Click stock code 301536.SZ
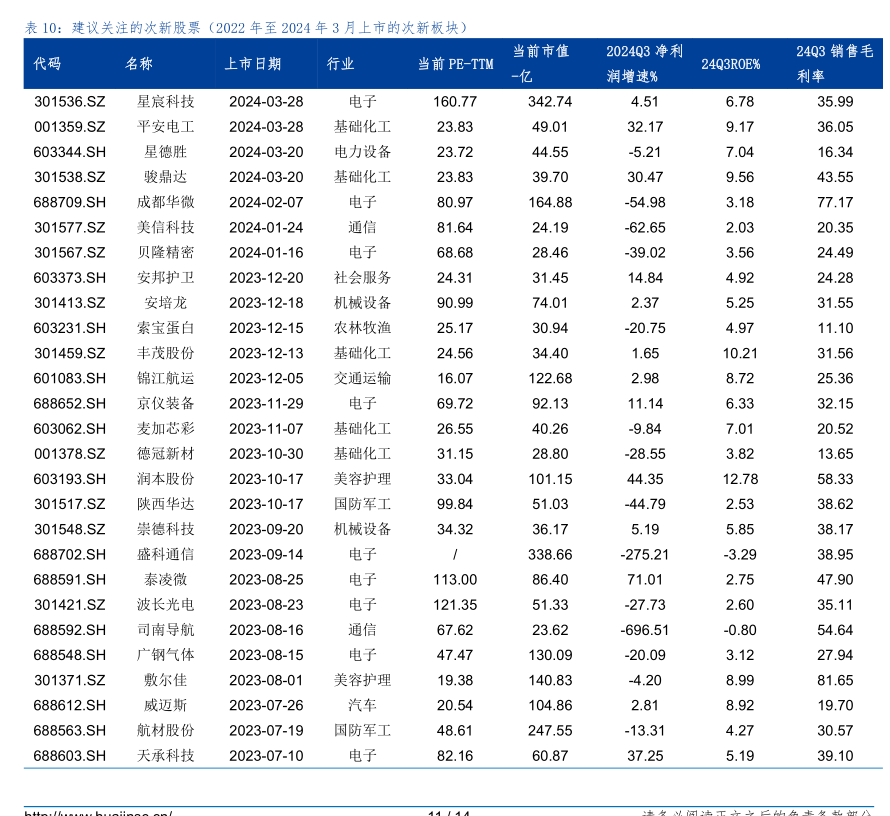The height and width of the screenshot is (816, 890). pyautogui.click(x=69, y=102)
